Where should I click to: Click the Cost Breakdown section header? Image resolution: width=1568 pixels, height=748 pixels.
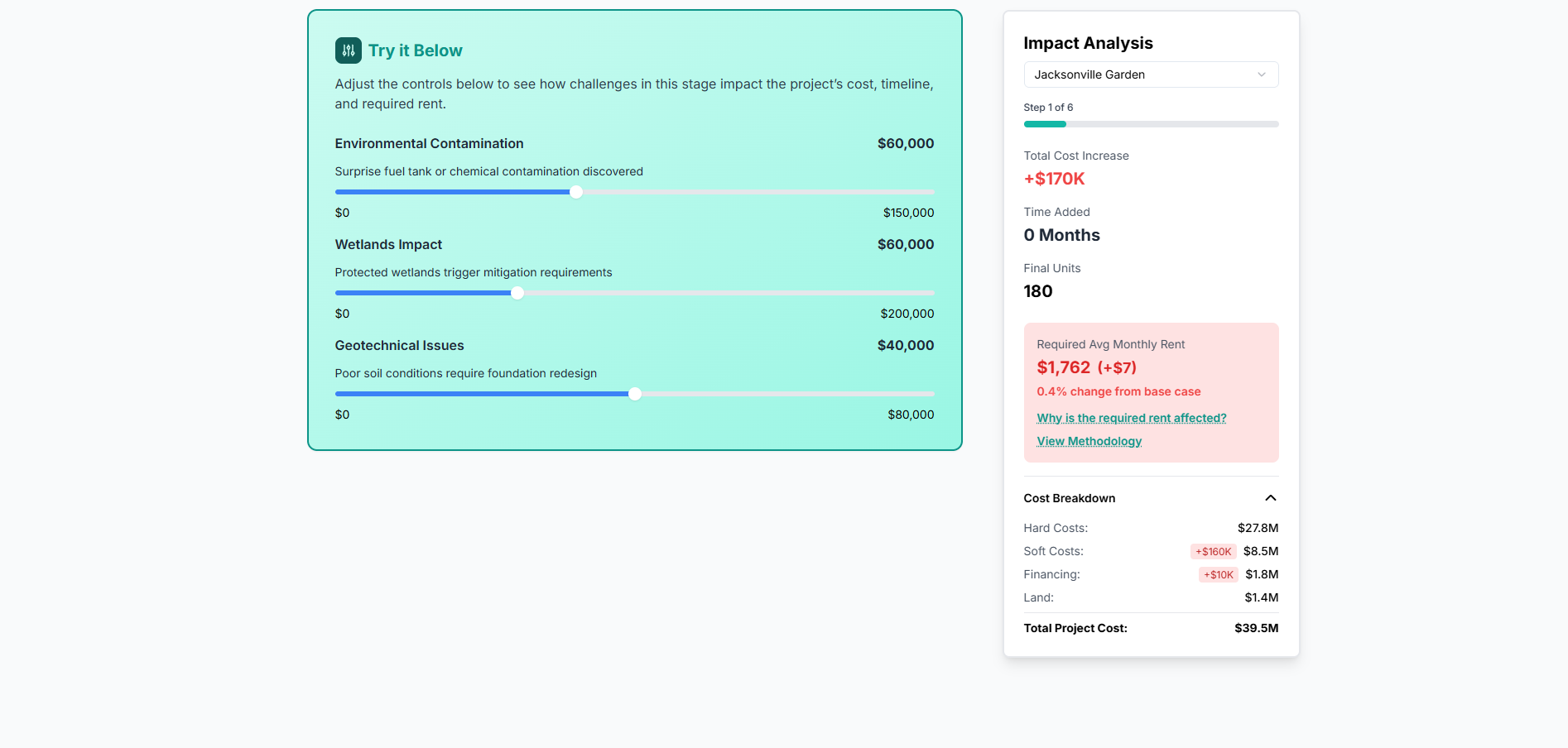tap(1151, 498)
